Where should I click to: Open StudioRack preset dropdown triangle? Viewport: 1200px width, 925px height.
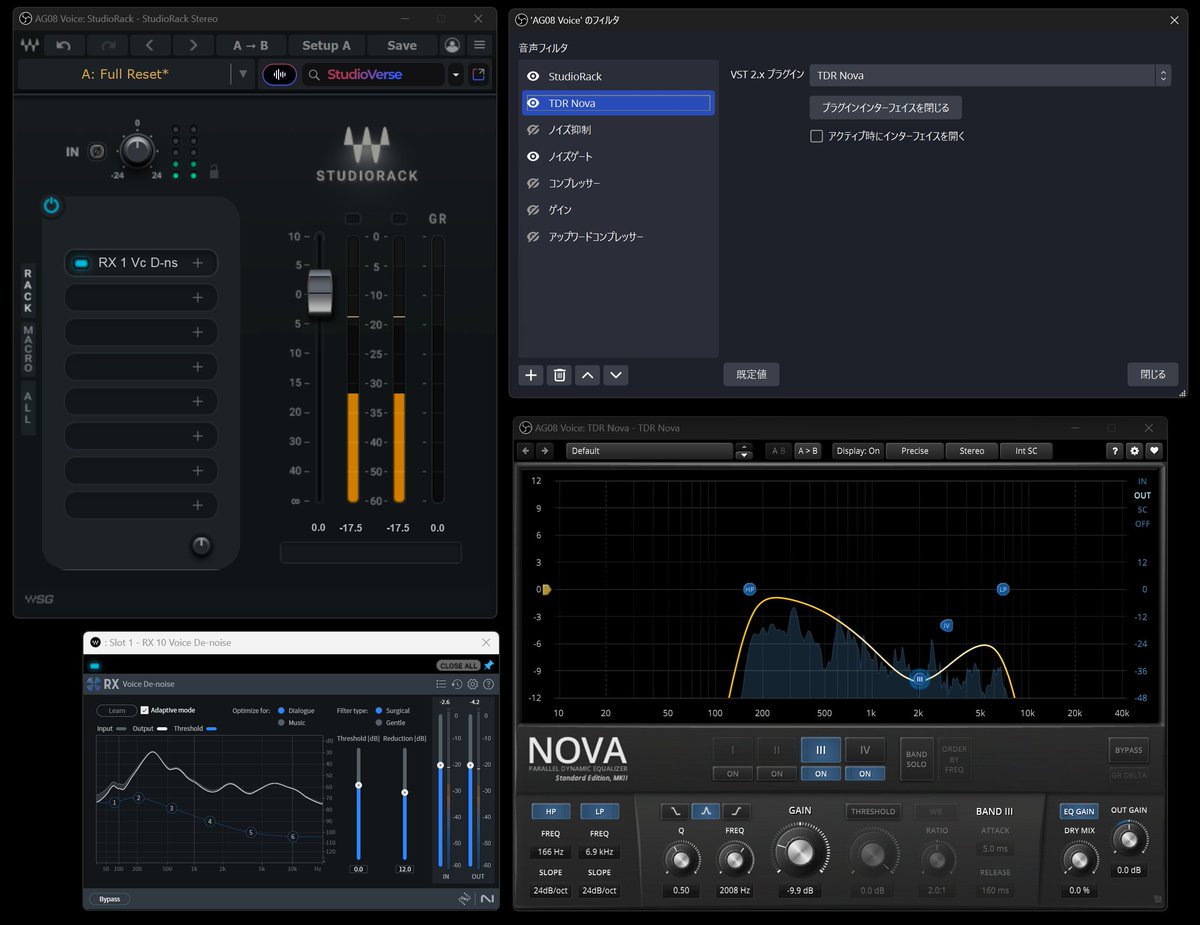[243, 74]
